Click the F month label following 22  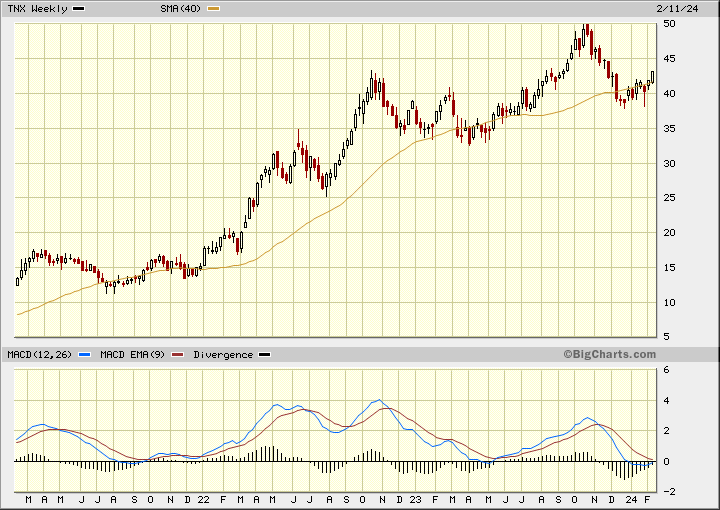pyautogui.click(x=223, y=499)
